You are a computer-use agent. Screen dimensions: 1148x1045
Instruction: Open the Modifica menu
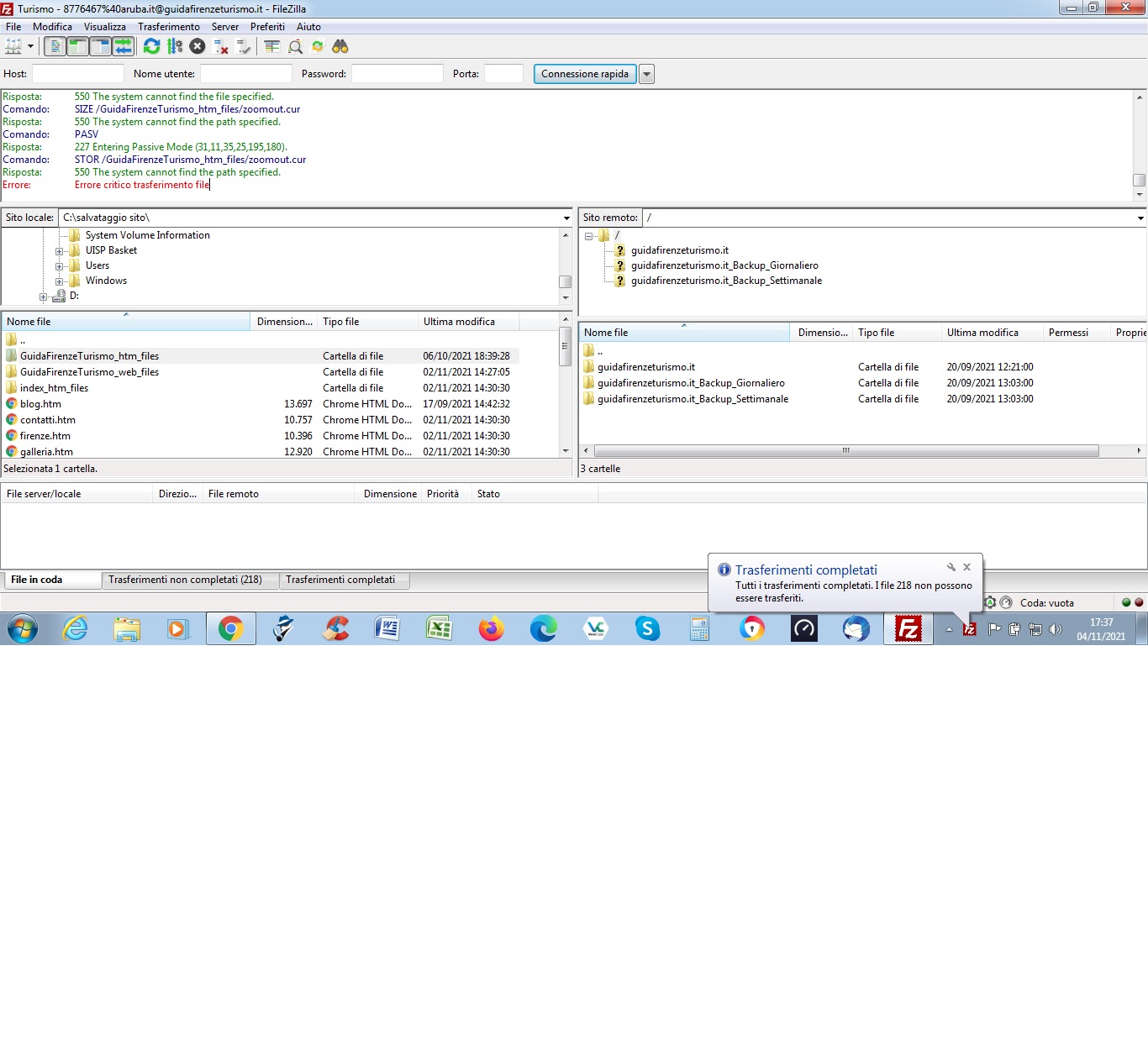(52, 27)
